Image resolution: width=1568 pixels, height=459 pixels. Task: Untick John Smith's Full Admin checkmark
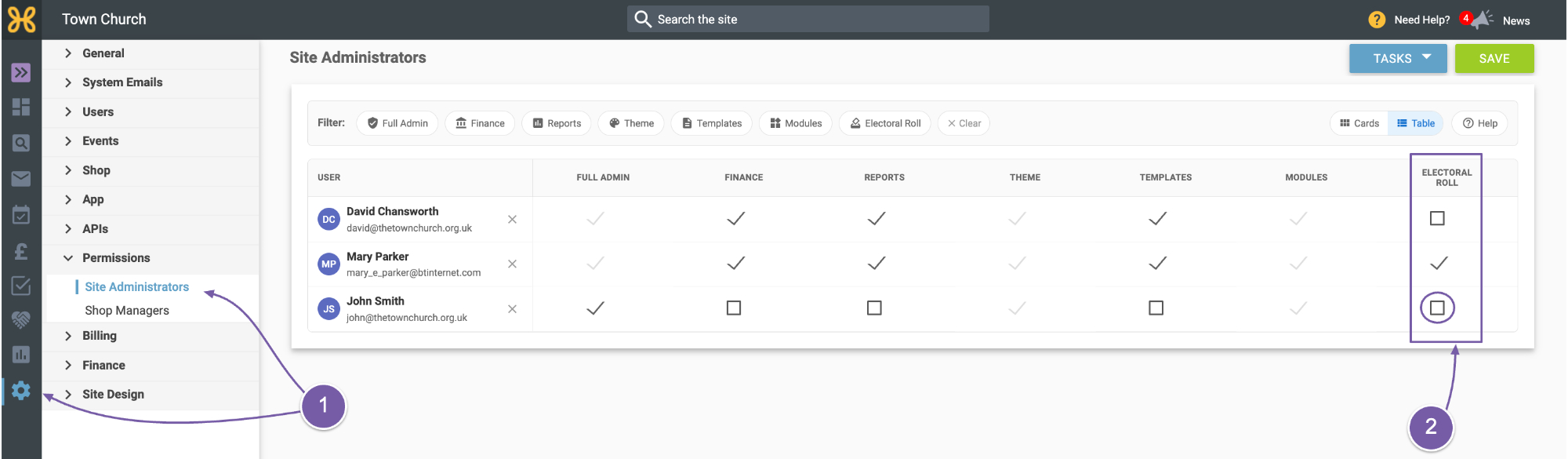(x=595, y=308)
